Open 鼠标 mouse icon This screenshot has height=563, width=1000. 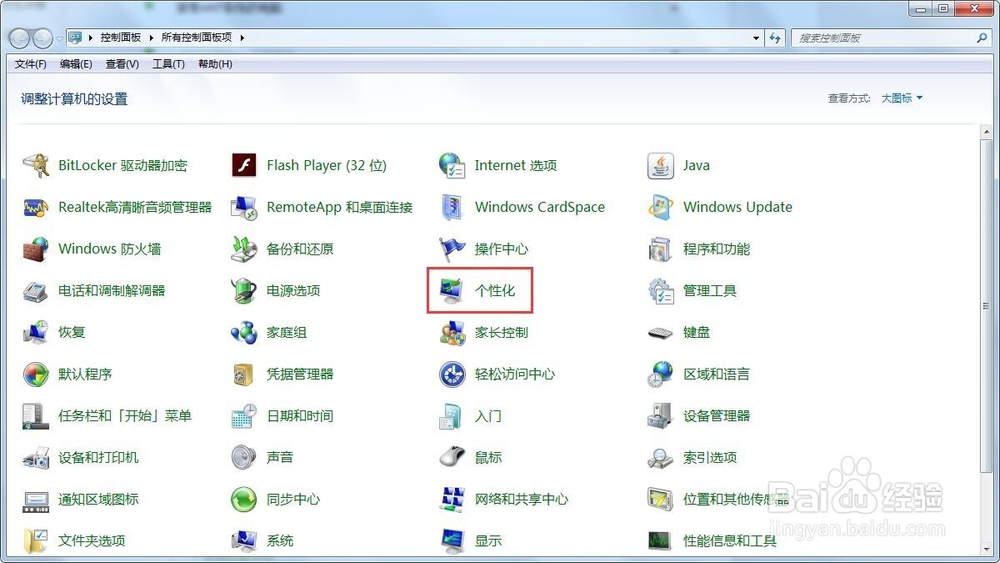point(452,458)
